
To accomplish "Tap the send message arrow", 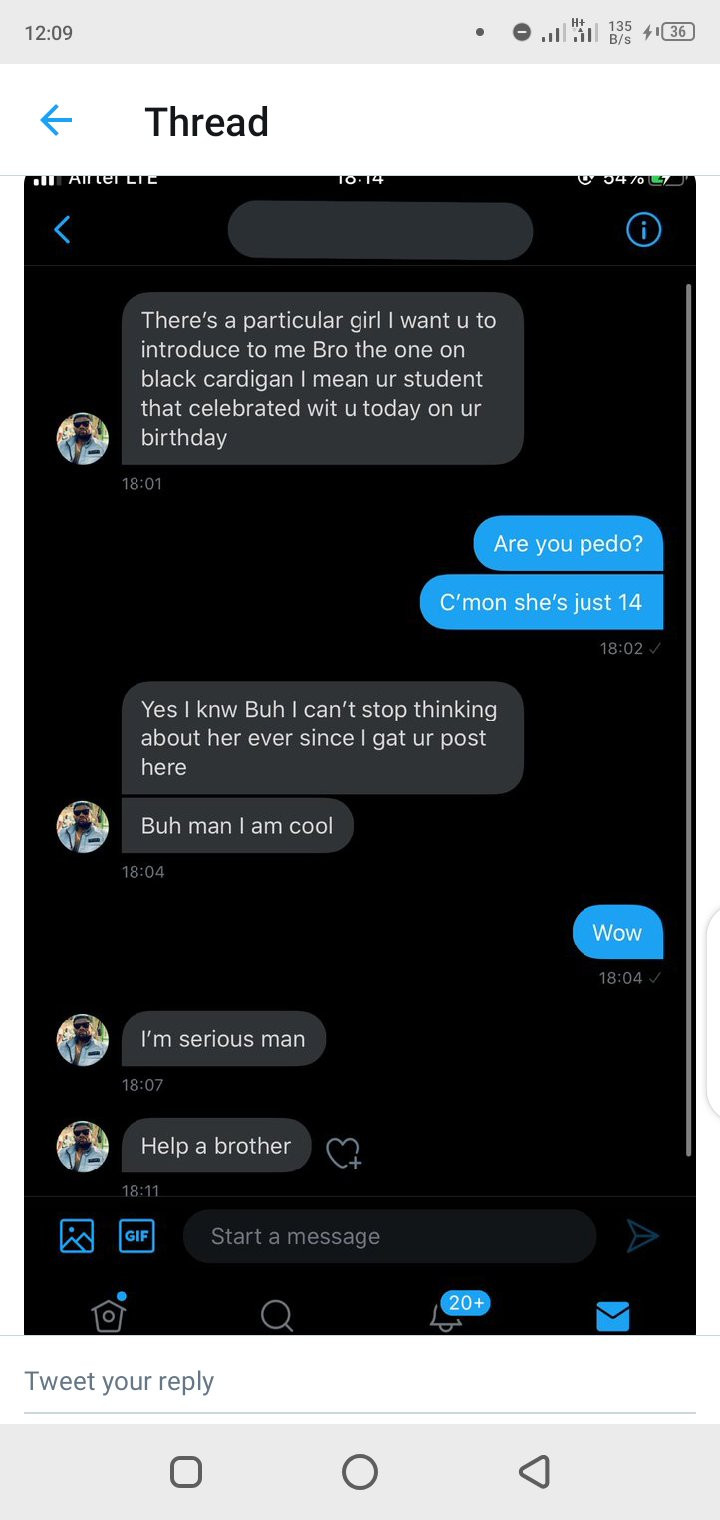I will pos(642,1236).
